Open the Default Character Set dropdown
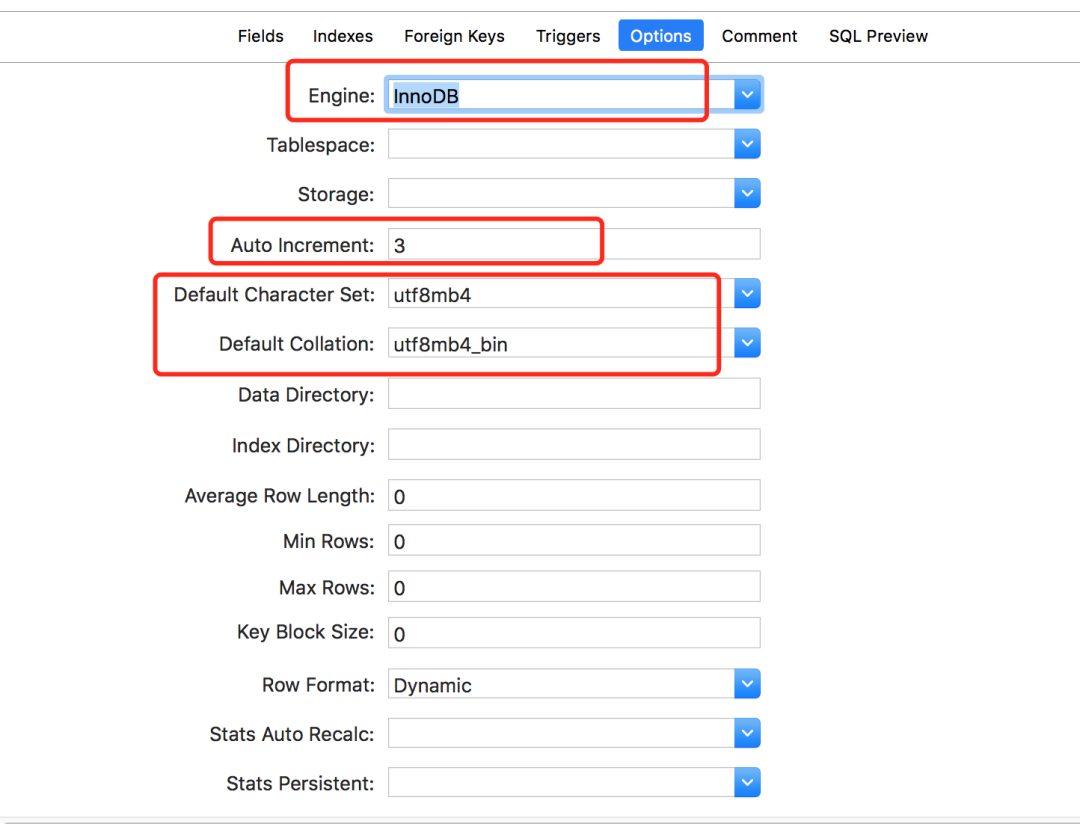The image size is (1080, 824). (747, 293)
